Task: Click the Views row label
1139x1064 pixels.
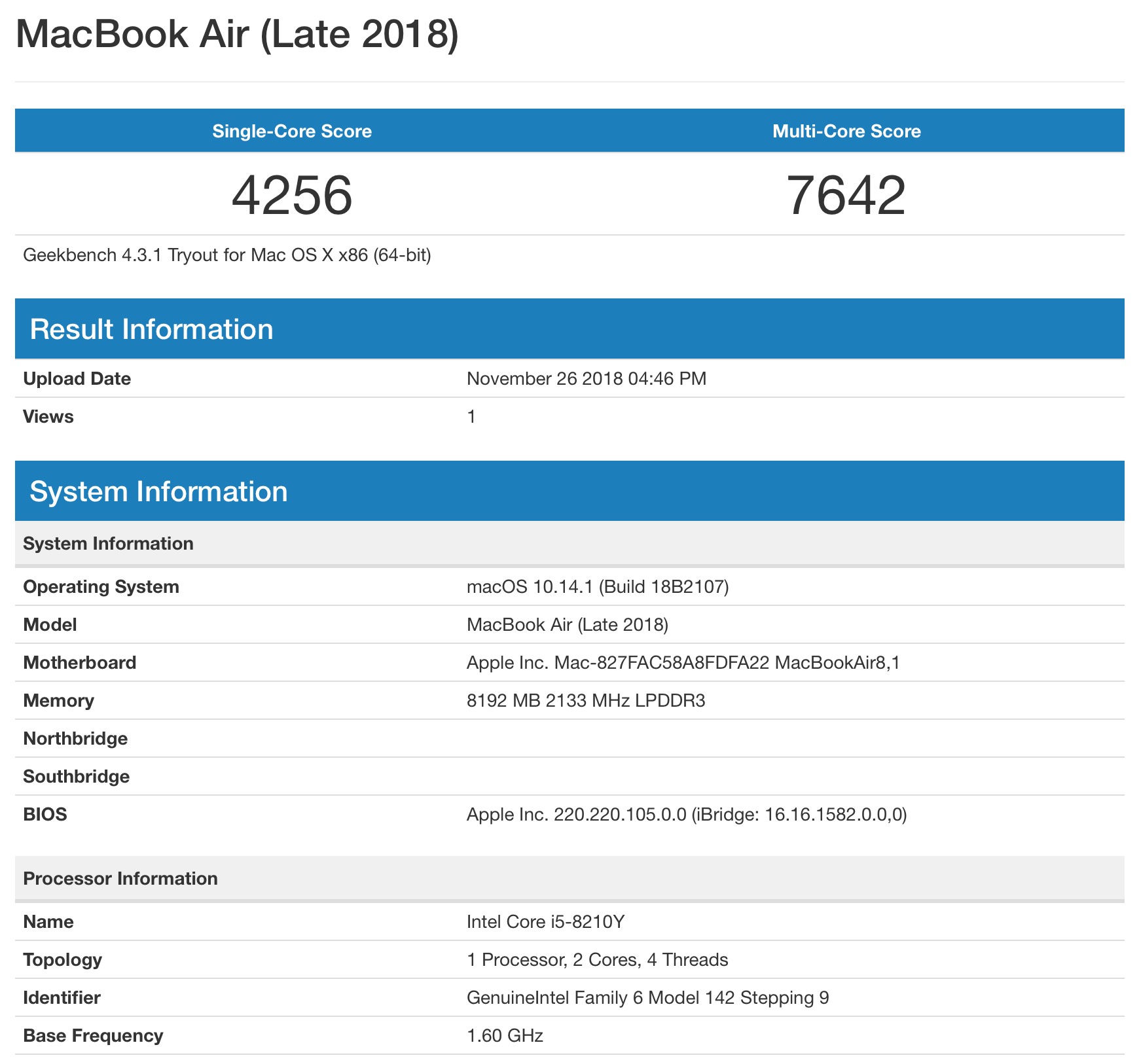Action: (48, 417)
